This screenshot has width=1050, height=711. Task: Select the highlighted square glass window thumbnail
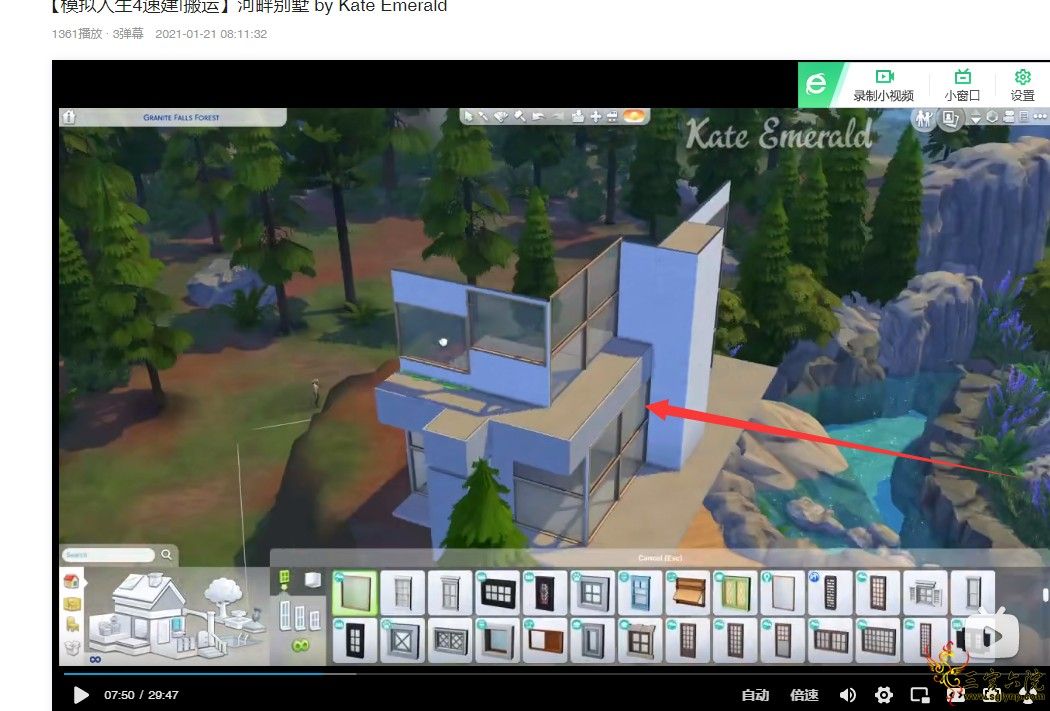coord(355,594)
